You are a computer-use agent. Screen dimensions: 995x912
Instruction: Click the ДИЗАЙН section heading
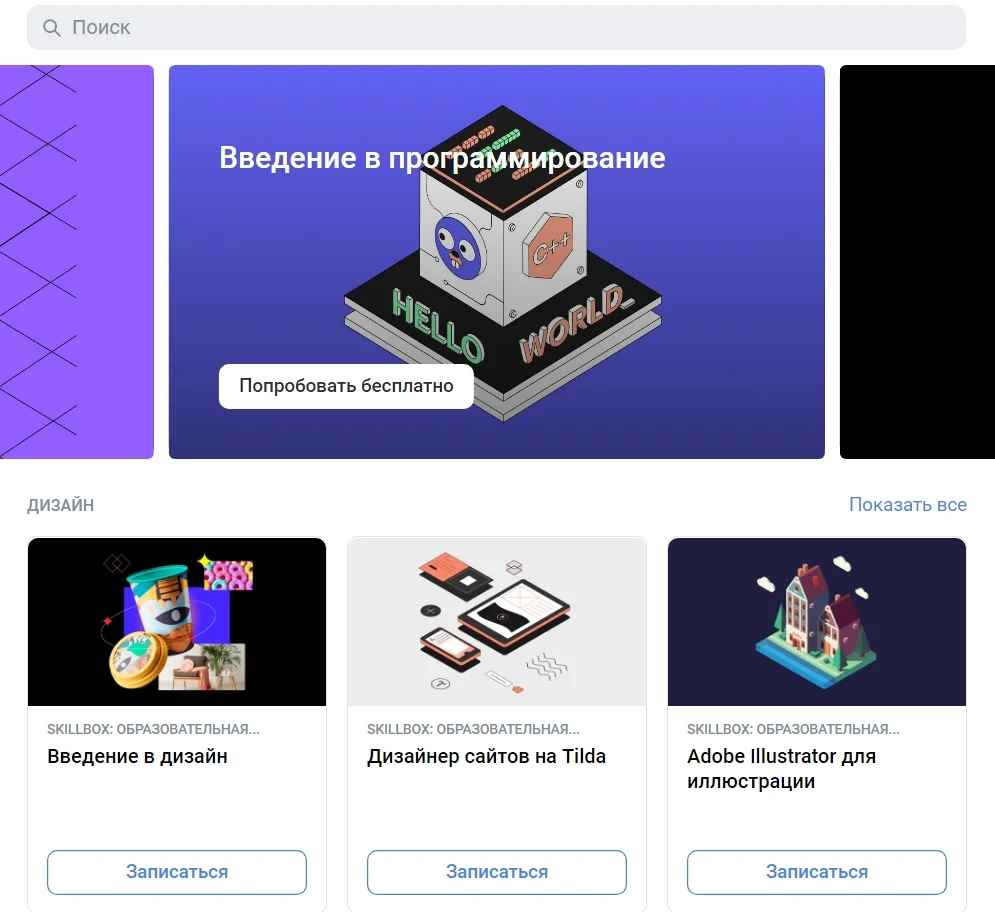[x=60, y=505]
